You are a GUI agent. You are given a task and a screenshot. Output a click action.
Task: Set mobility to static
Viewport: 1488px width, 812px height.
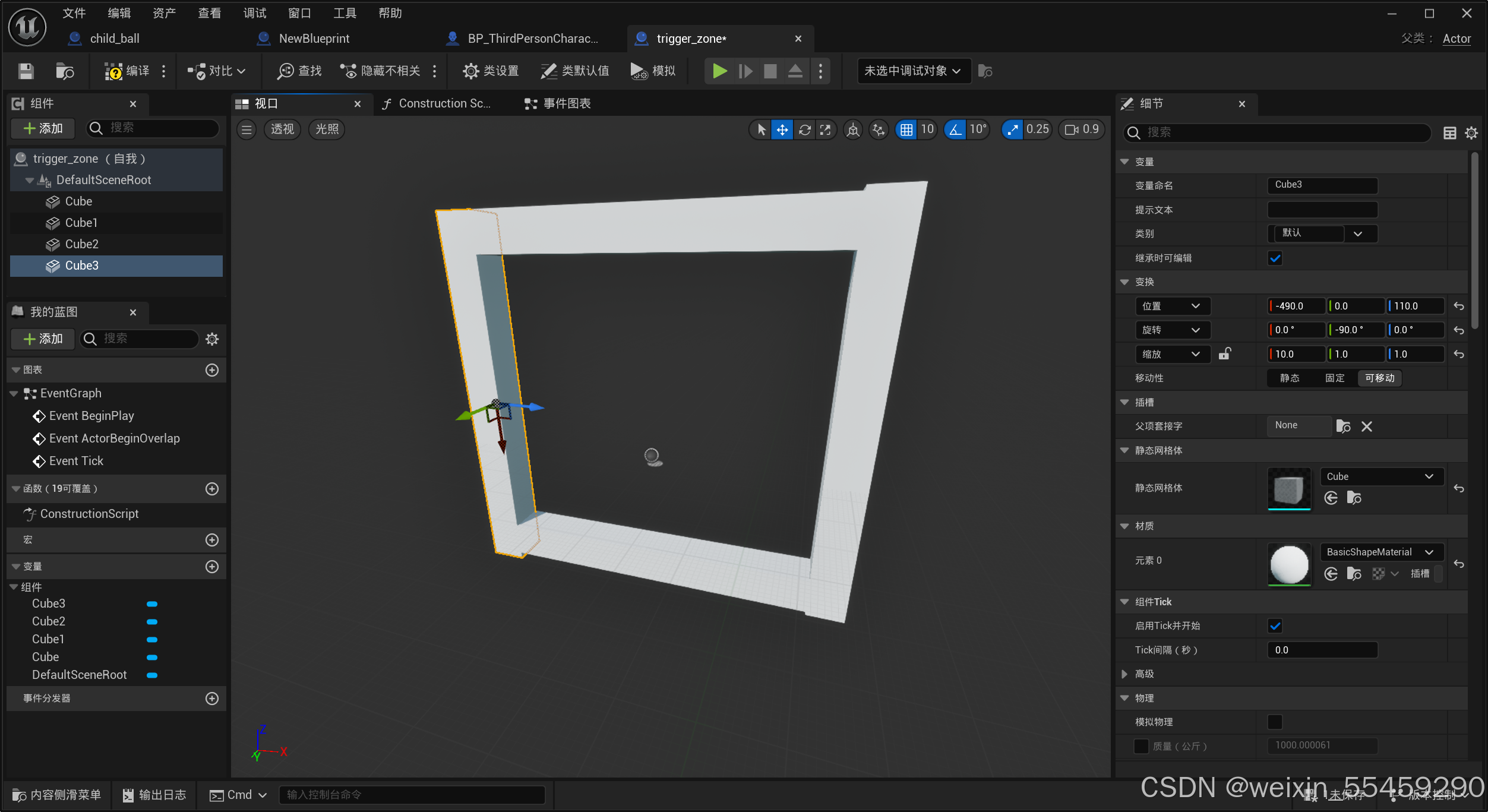pos(1289,378)
